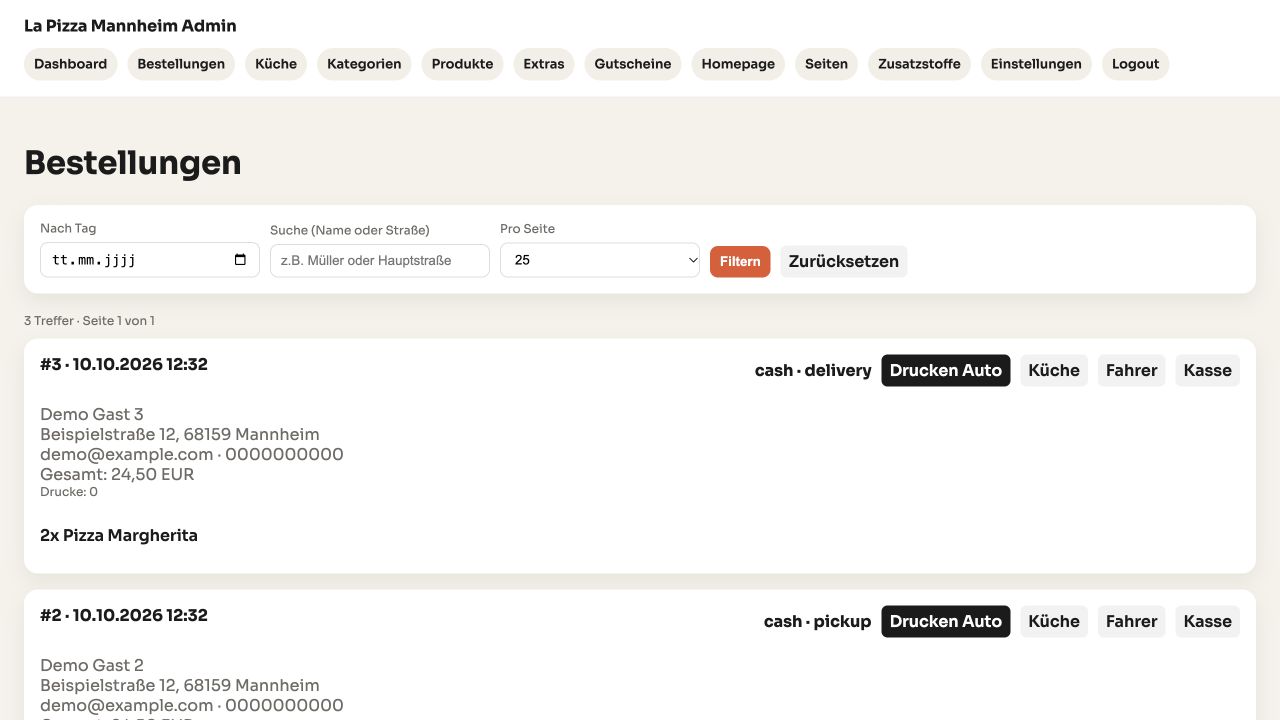The width and height of the screenshot is (1280, 720).
Task: Open the Seiten section
Action: 826,64
